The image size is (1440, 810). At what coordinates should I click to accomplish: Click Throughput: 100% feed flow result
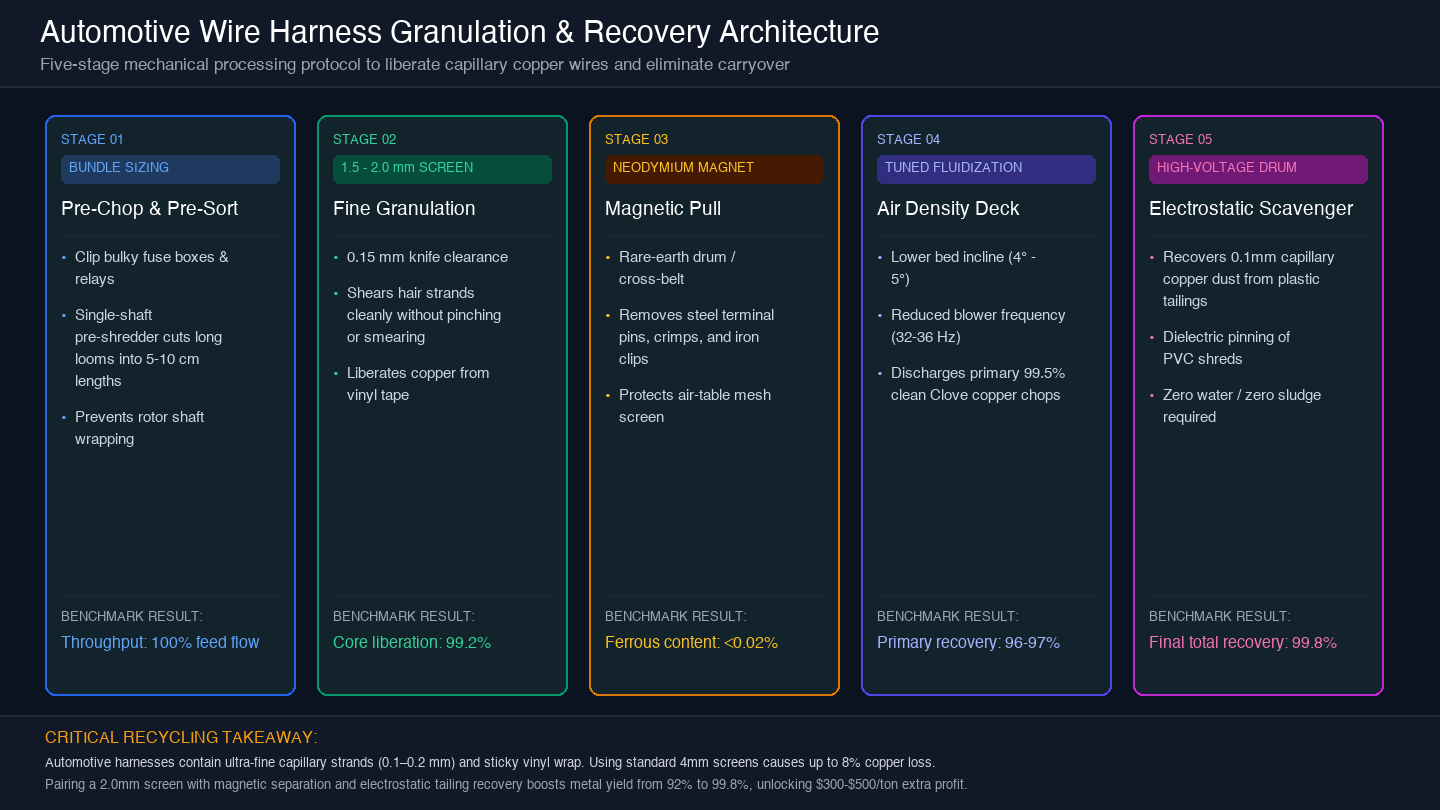[x=160, y=643]
